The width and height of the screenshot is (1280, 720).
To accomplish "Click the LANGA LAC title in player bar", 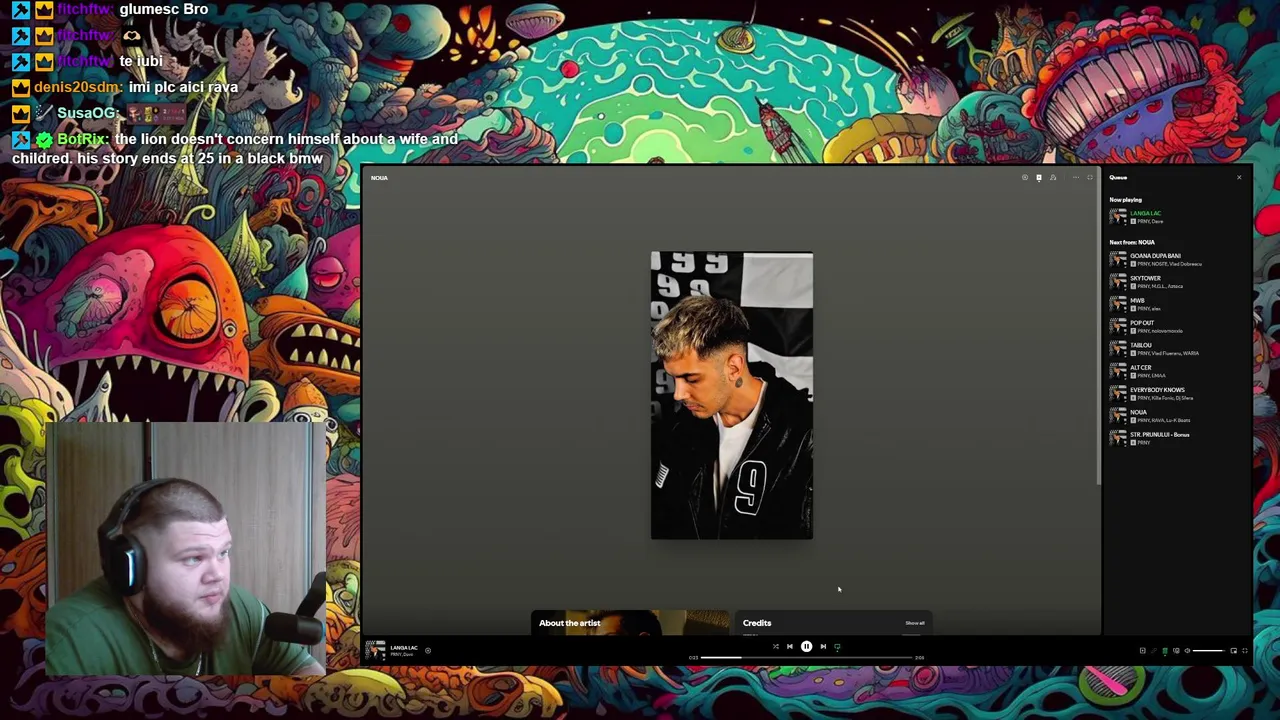I will [404, 647].
